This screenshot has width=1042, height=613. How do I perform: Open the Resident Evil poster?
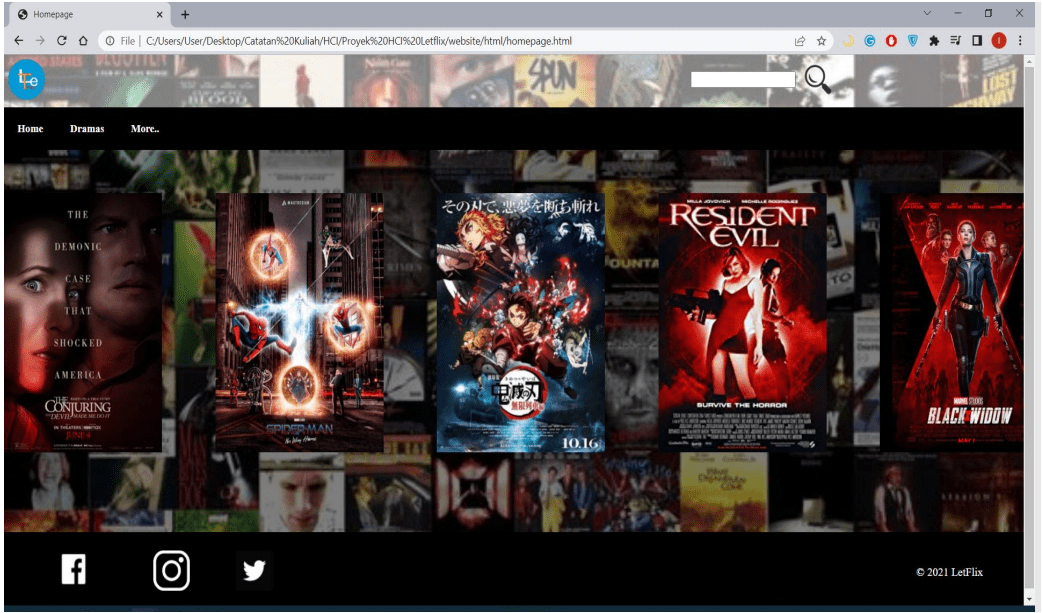(742, 322)
